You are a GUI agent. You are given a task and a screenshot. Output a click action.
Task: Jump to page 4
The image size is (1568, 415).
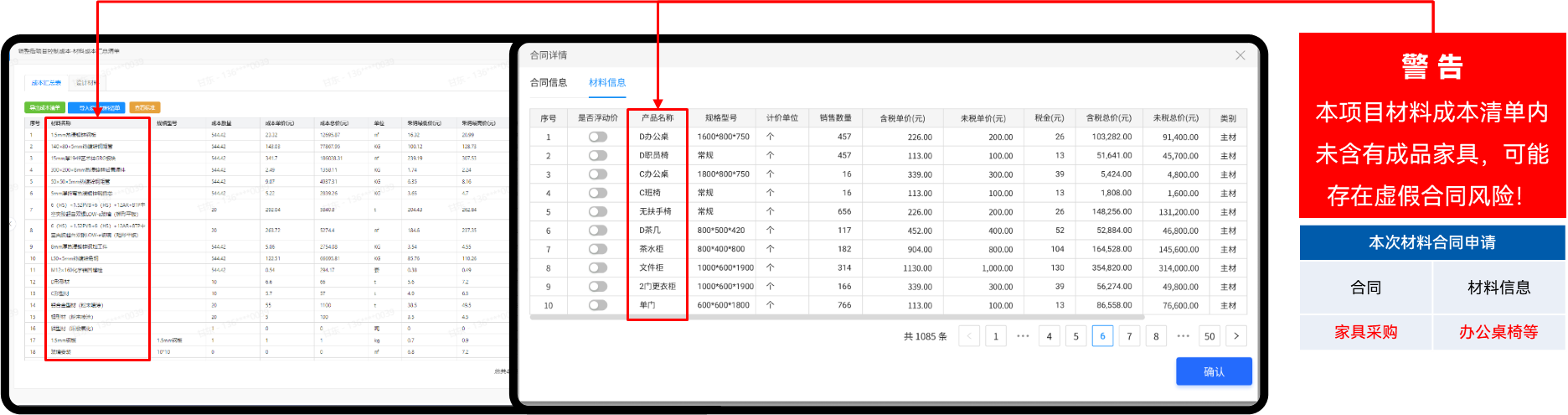(x=1050, y=336)
